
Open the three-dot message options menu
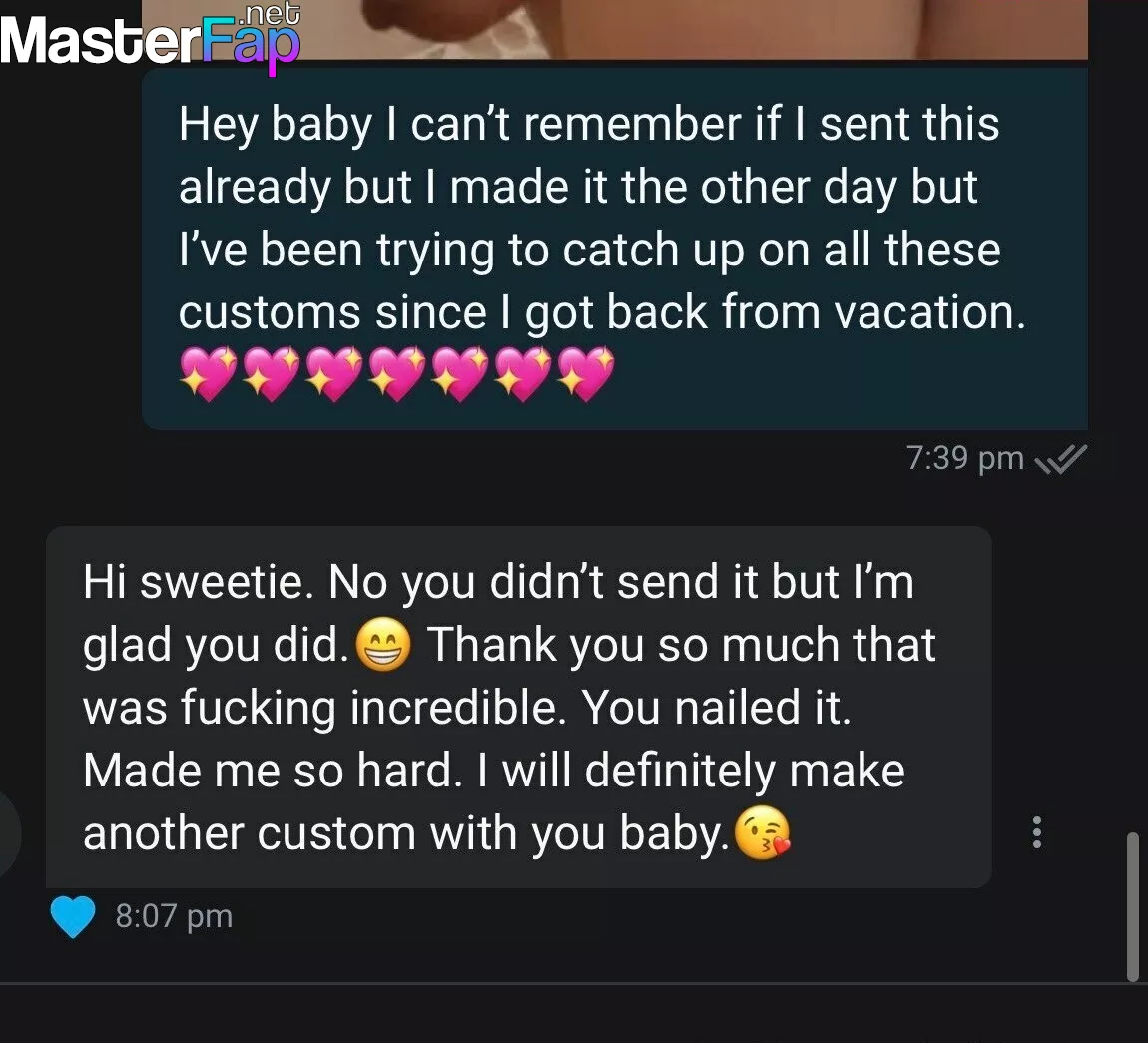[1037, 832]
